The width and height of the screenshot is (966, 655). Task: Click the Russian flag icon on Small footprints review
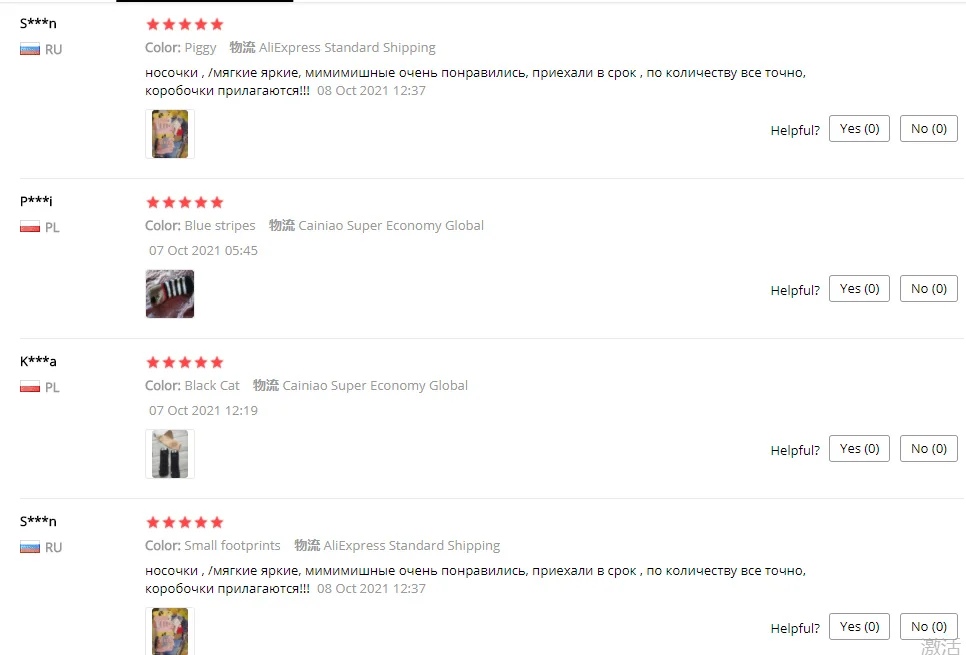30,547
